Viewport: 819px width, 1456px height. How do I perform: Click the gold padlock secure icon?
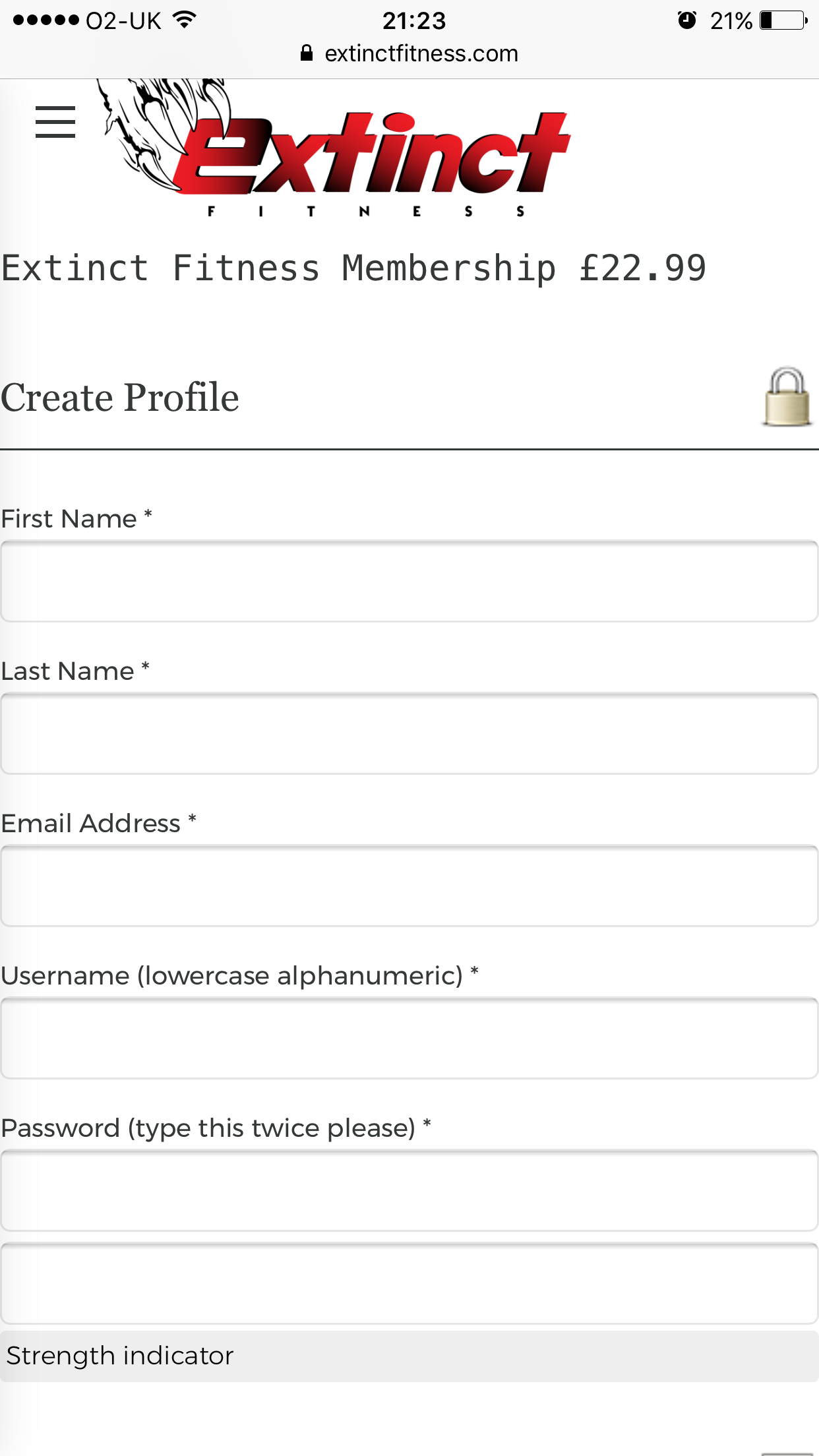point(787,397)
